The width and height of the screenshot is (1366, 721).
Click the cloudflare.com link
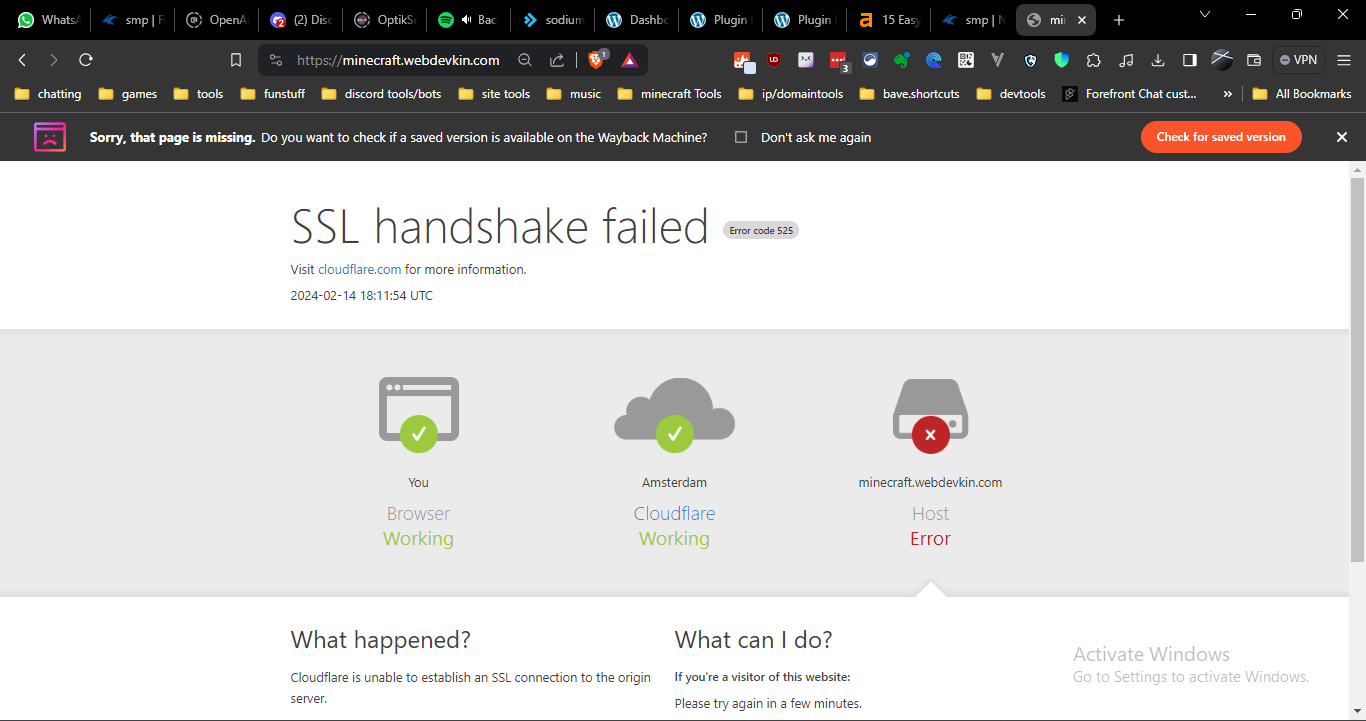359,269
